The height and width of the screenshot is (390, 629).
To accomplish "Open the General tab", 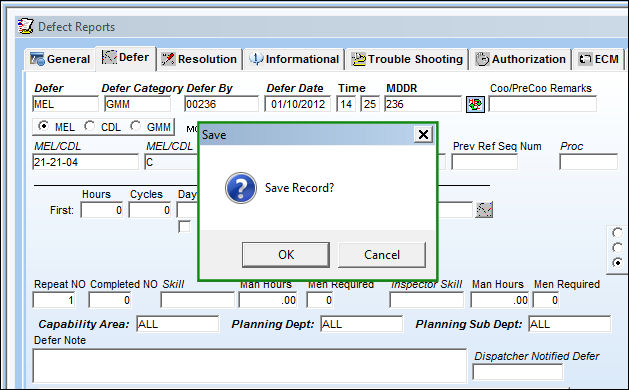I will [60, 59].
